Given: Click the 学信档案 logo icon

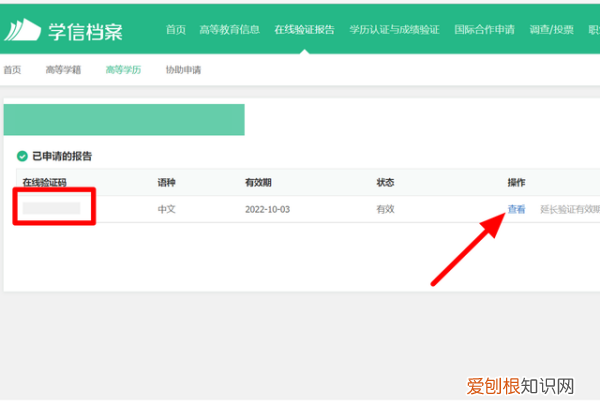Looking at the screenshot, I should click(23, 29).
